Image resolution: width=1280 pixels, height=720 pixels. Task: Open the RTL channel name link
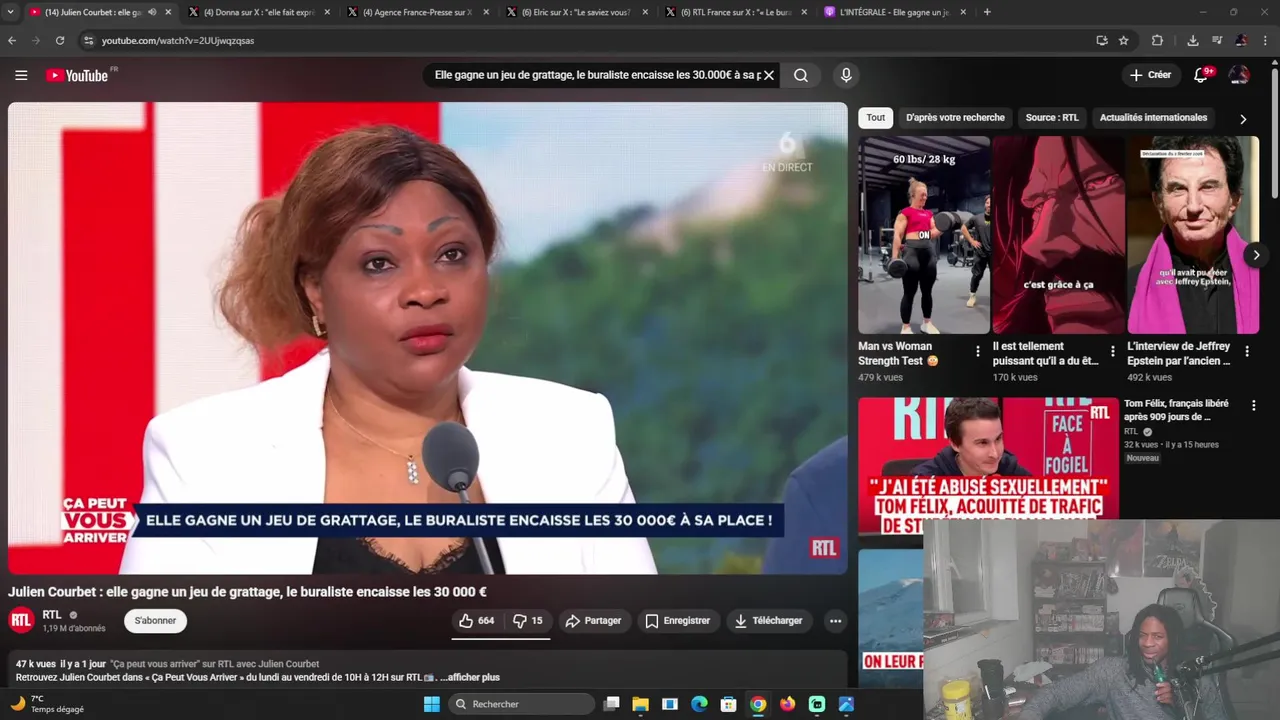(x=52, y=615)
